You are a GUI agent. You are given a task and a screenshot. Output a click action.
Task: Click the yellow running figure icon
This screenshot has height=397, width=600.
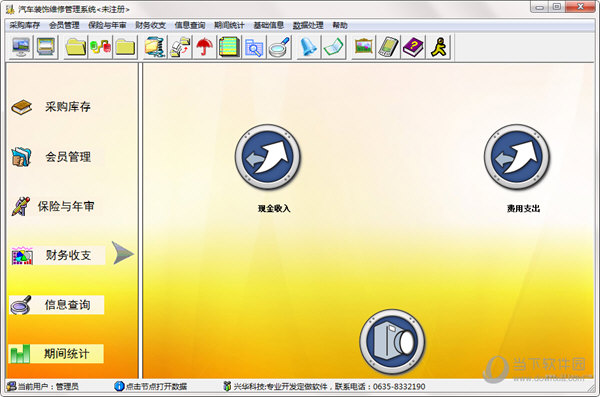coord(439,47)
